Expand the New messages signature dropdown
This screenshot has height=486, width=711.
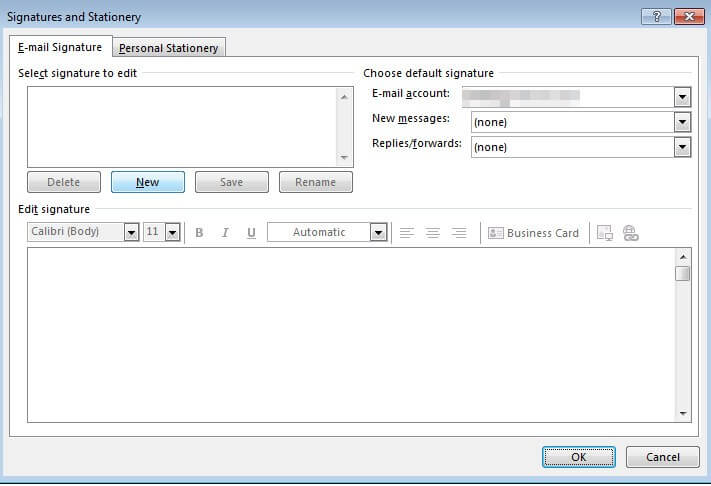point(682,122)
